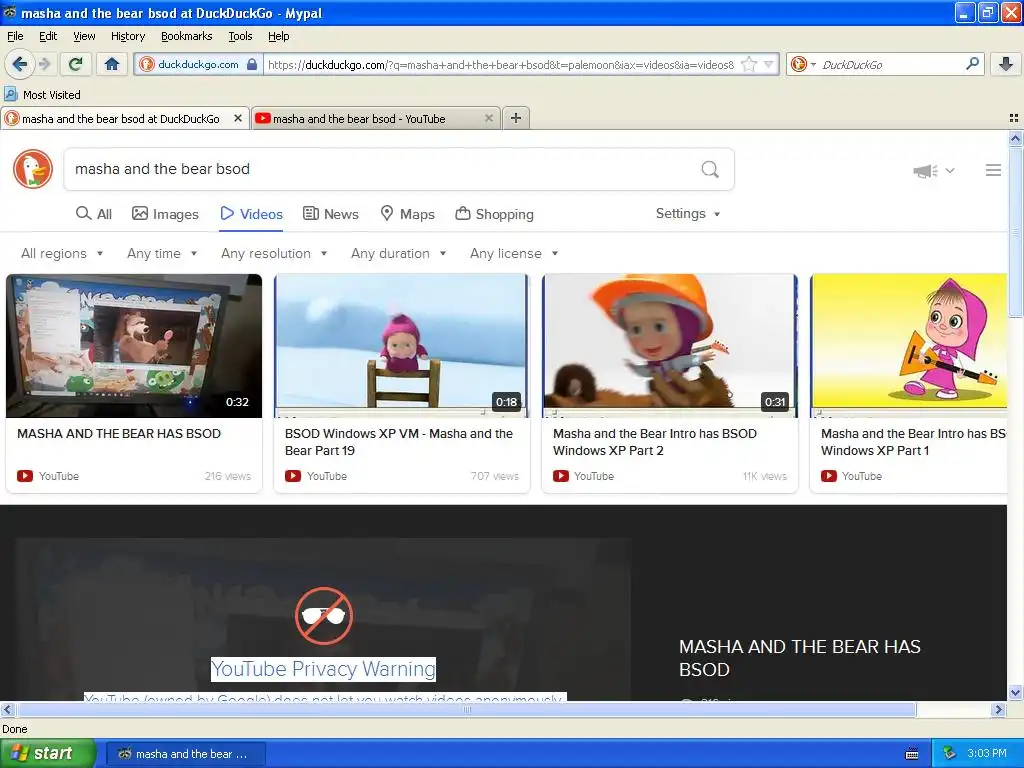Open the File menu
Image resolution: width=1024 pixels, height=768 pixels.
(x=15, y=36)
